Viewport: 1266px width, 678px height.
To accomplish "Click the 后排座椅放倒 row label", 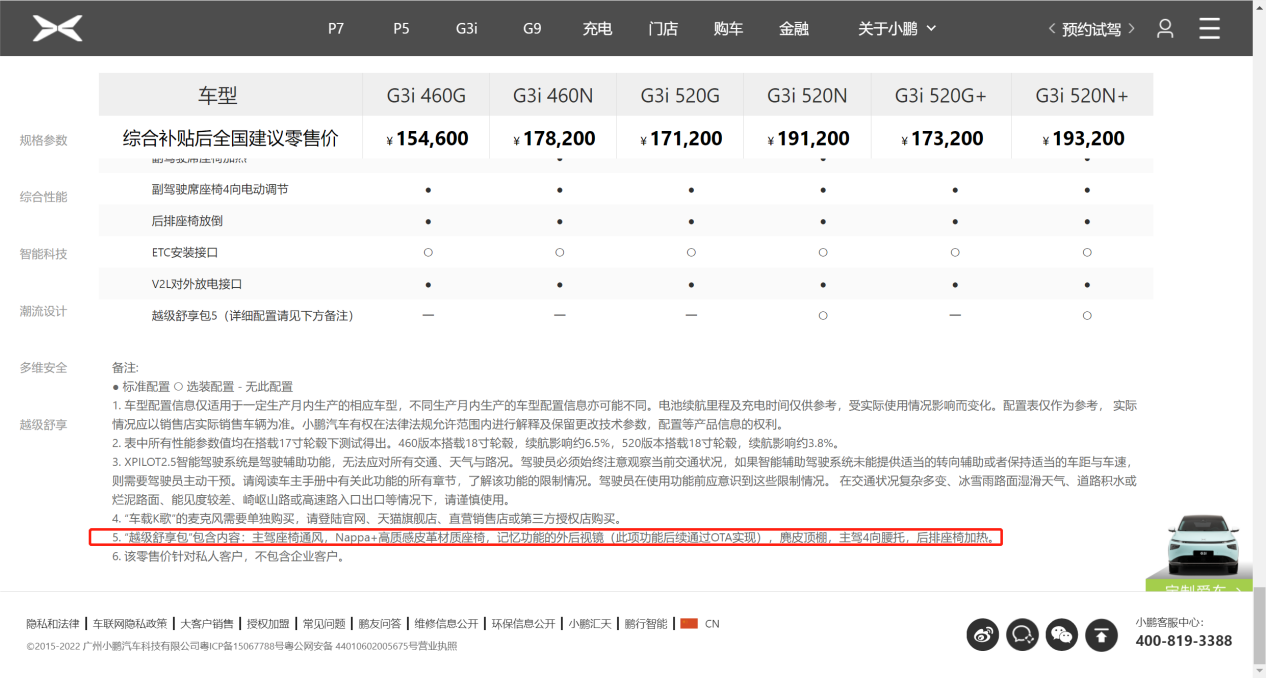I will tap(189, 221).
